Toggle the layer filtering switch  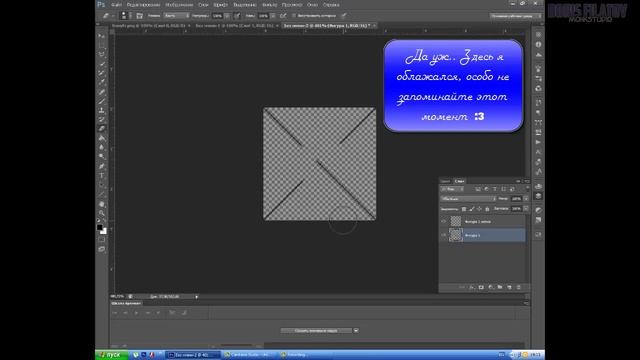point(527,189)
